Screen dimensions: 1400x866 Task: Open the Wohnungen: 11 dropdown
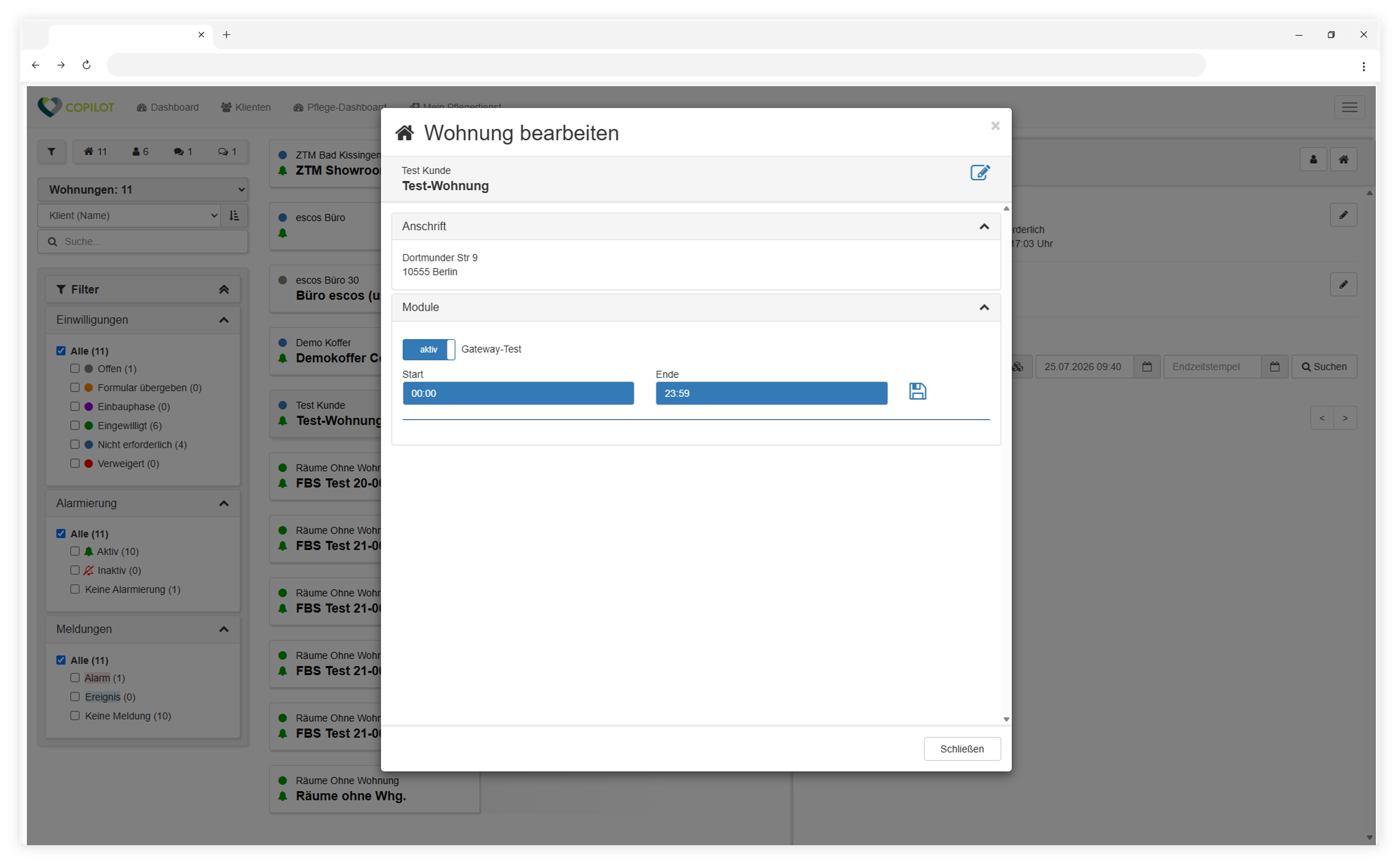(142, 190)
